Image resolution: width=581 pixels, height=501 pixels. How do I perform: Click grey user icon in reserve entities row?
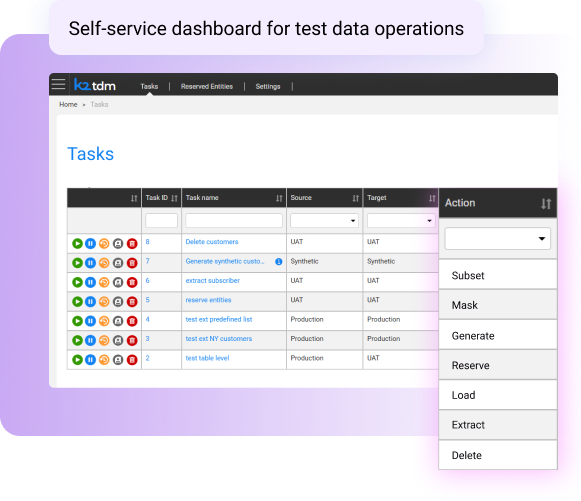click(x=118, y=301)
